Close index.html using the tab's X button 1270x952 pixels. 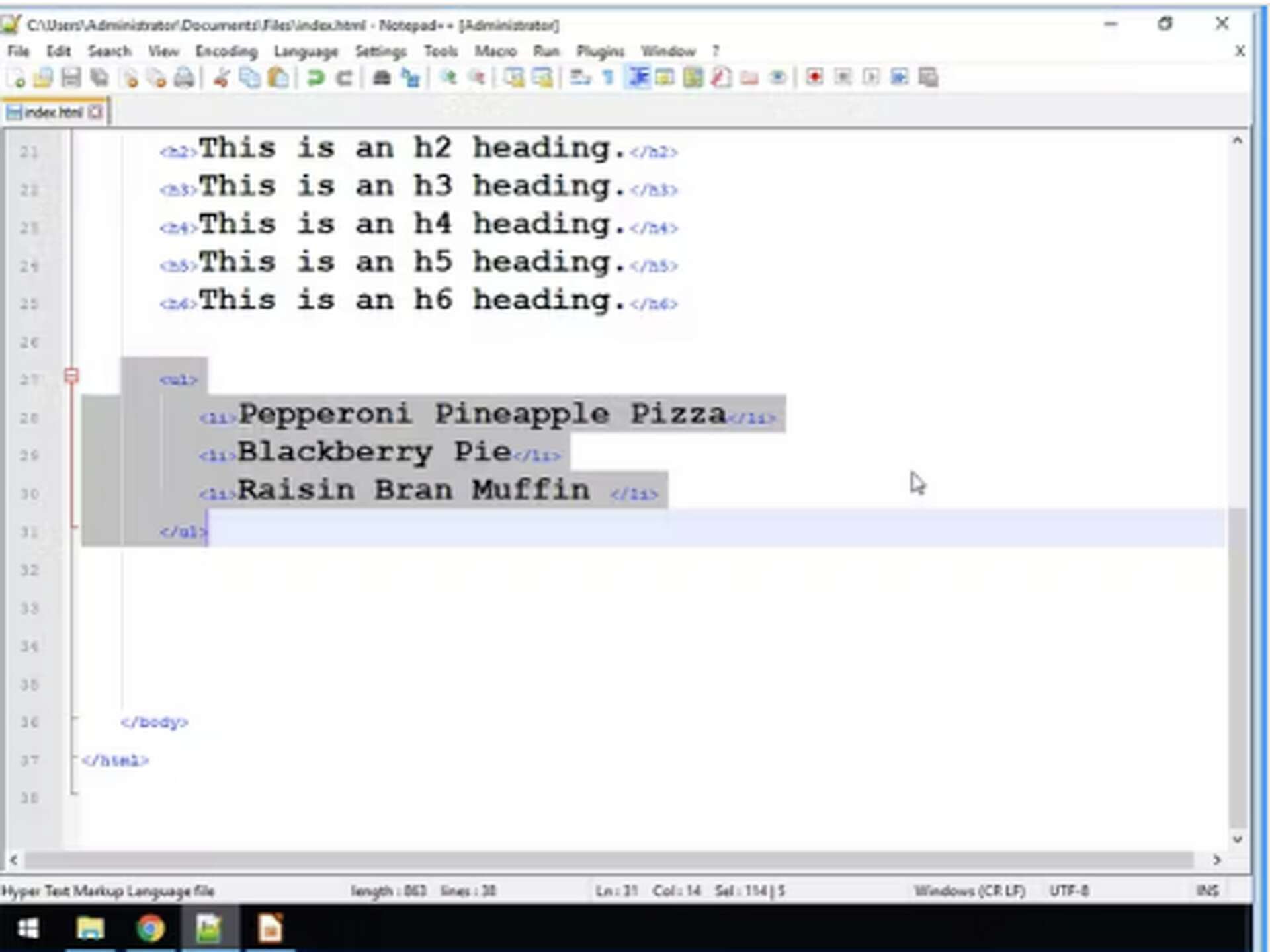[x=95, y=111]
